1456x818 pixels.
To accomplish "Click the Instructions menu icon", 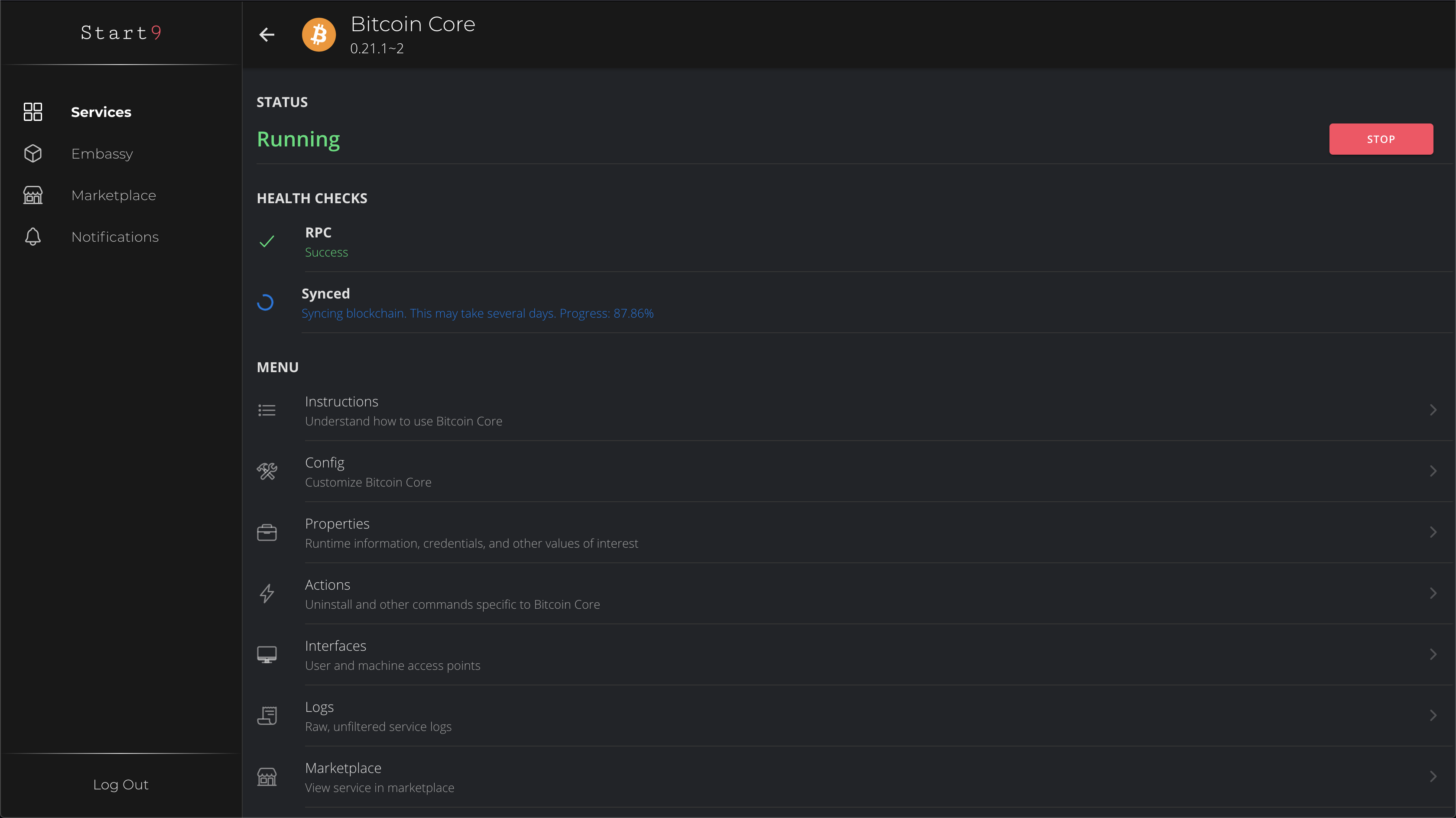I will click(x=267, y=410).
